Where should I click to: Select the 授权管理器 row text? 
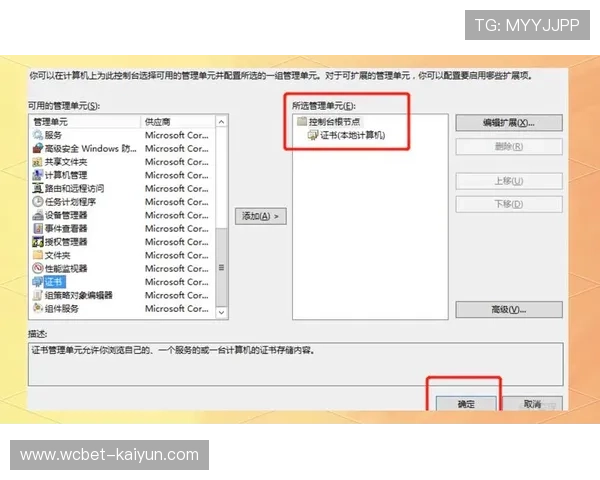(x=66, y=242)
